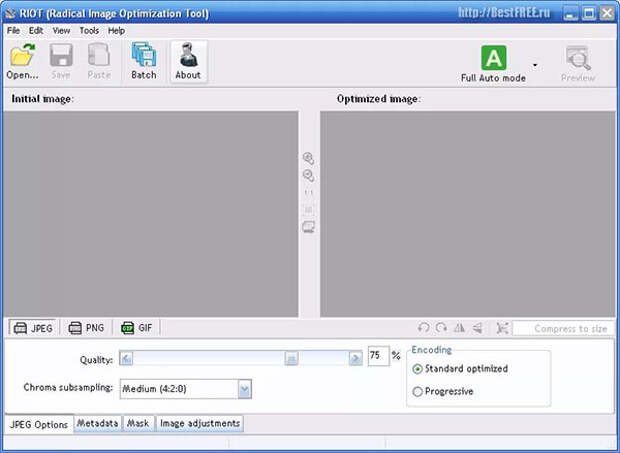The width and height of the screenshot is (620, 453).
Task: Set zoom to 1:1 original size
Action: [x=308, y=193]
